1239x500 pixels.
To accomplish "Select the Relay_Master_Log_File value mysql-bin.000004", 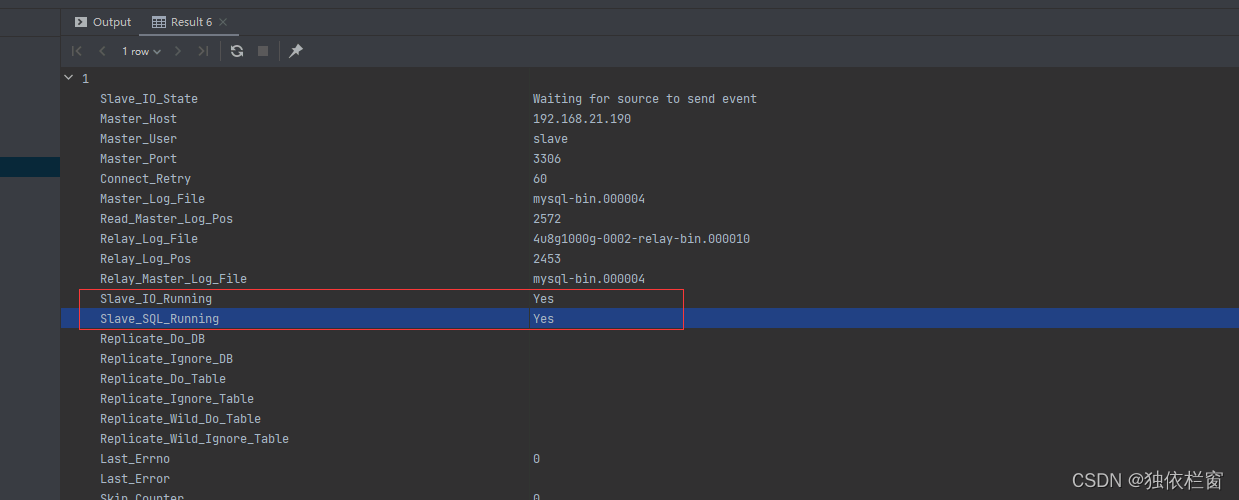I will [589, 279].
